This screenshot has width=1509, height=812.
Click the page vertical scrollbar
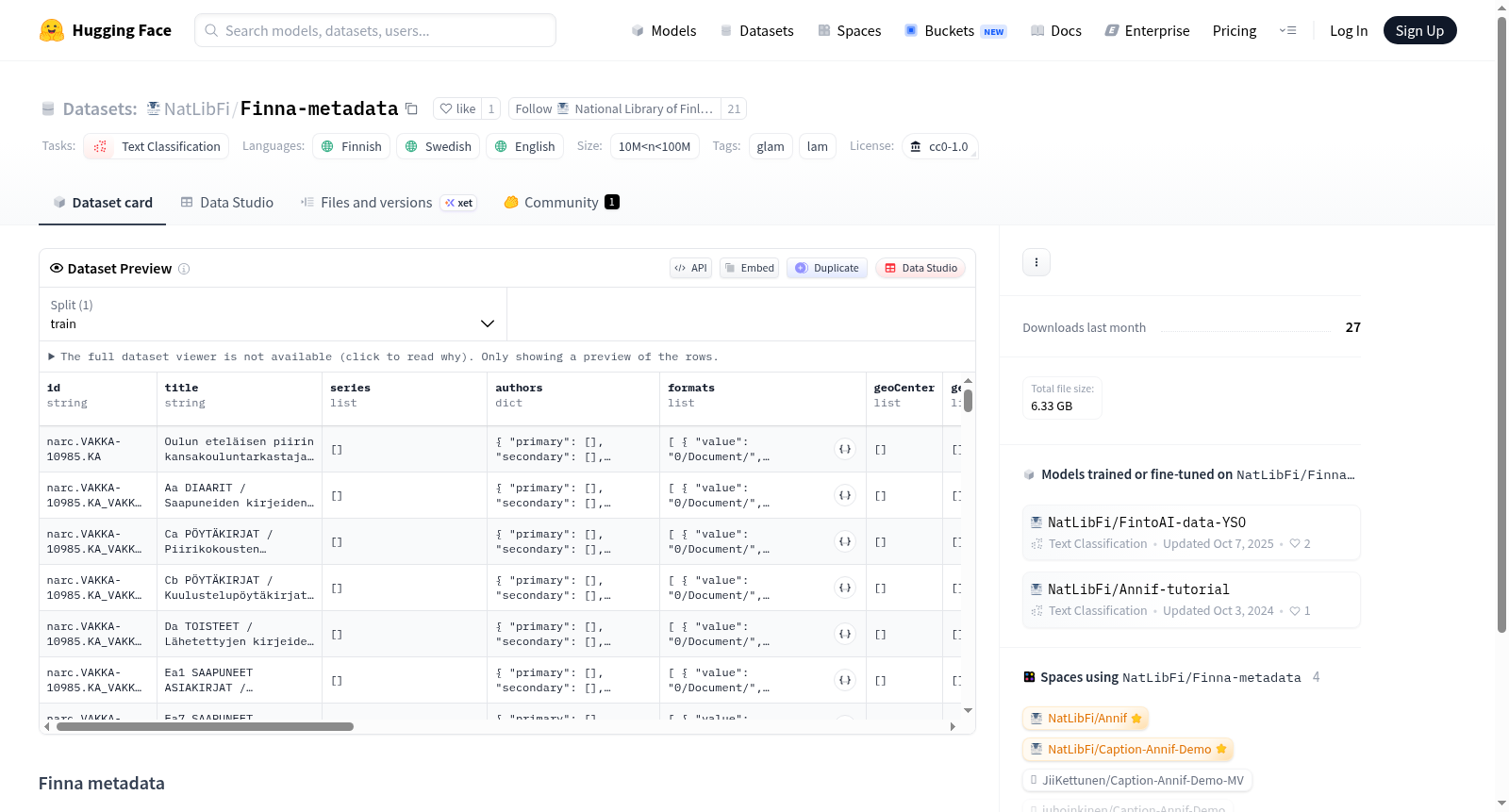(1501, 325)
